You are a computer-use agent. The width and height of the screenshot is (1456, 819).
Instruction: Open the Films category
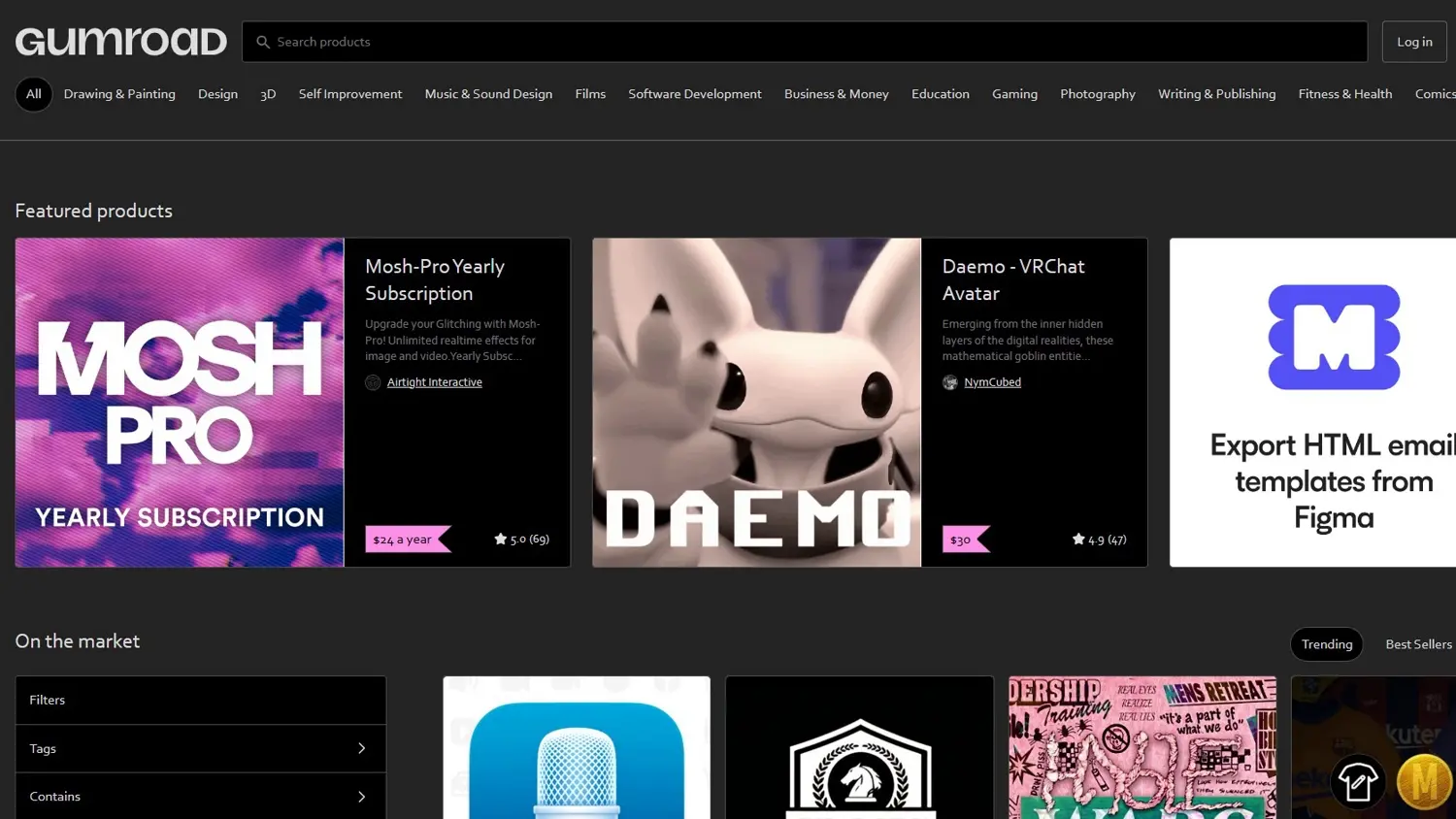[590, 94]
